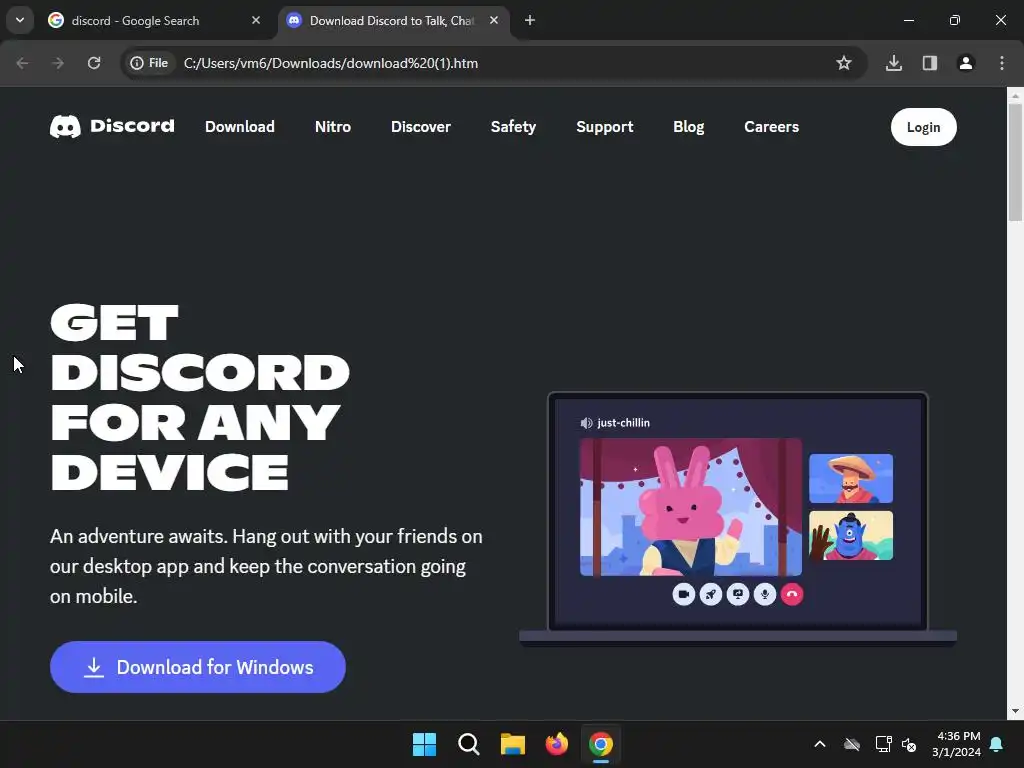
Task: Open the Nitro nav link
Action: (x=333, y=127)
